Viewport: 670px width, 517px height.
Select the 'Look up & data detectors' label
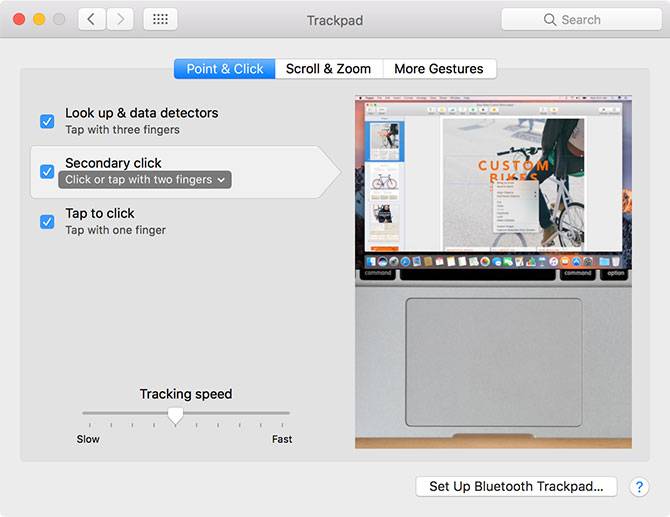(142, 113)
